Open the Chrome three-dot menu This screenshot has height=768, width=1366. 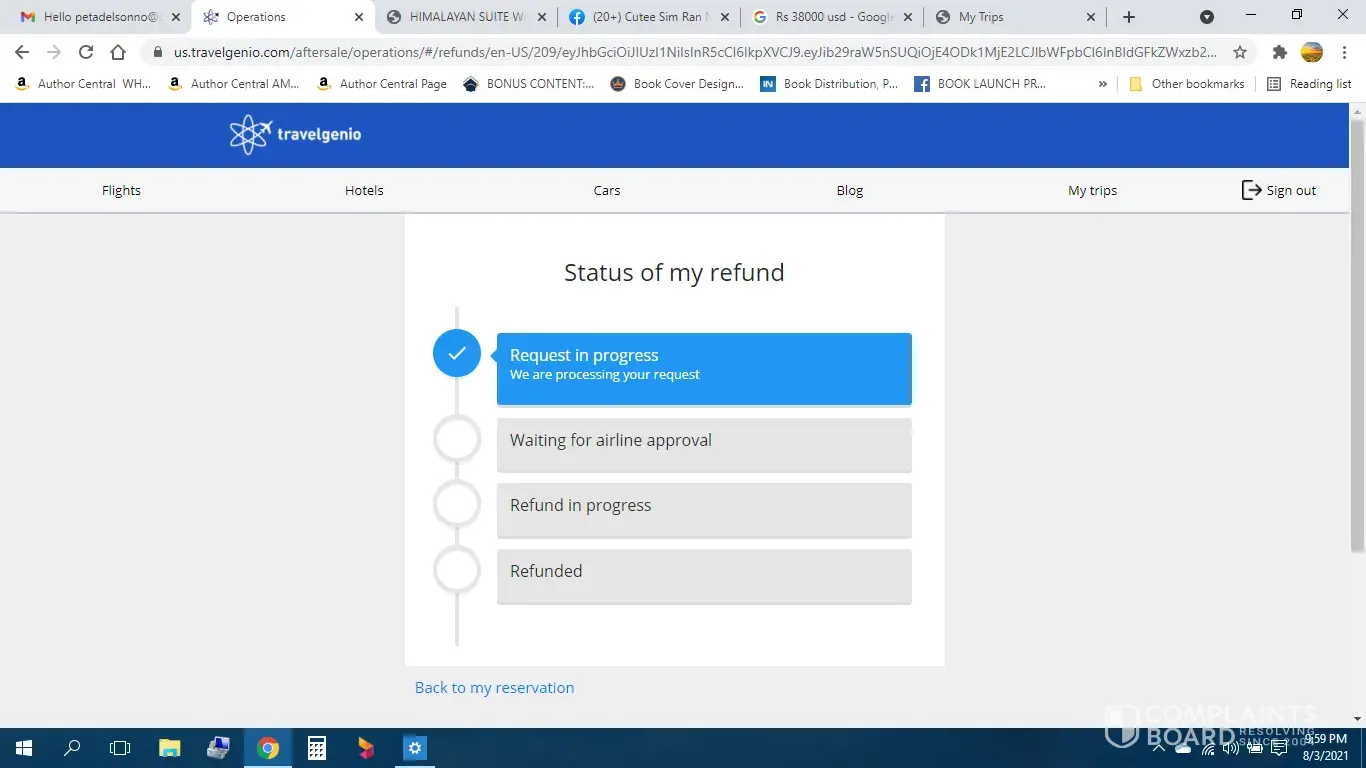1345,52
